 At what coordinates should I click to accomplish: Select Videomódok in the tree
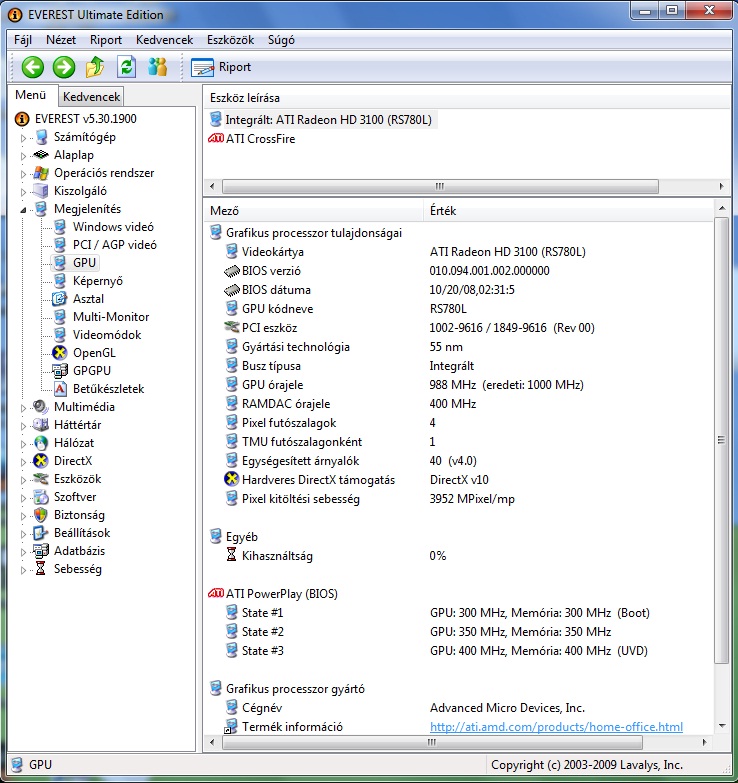(107, 335)
